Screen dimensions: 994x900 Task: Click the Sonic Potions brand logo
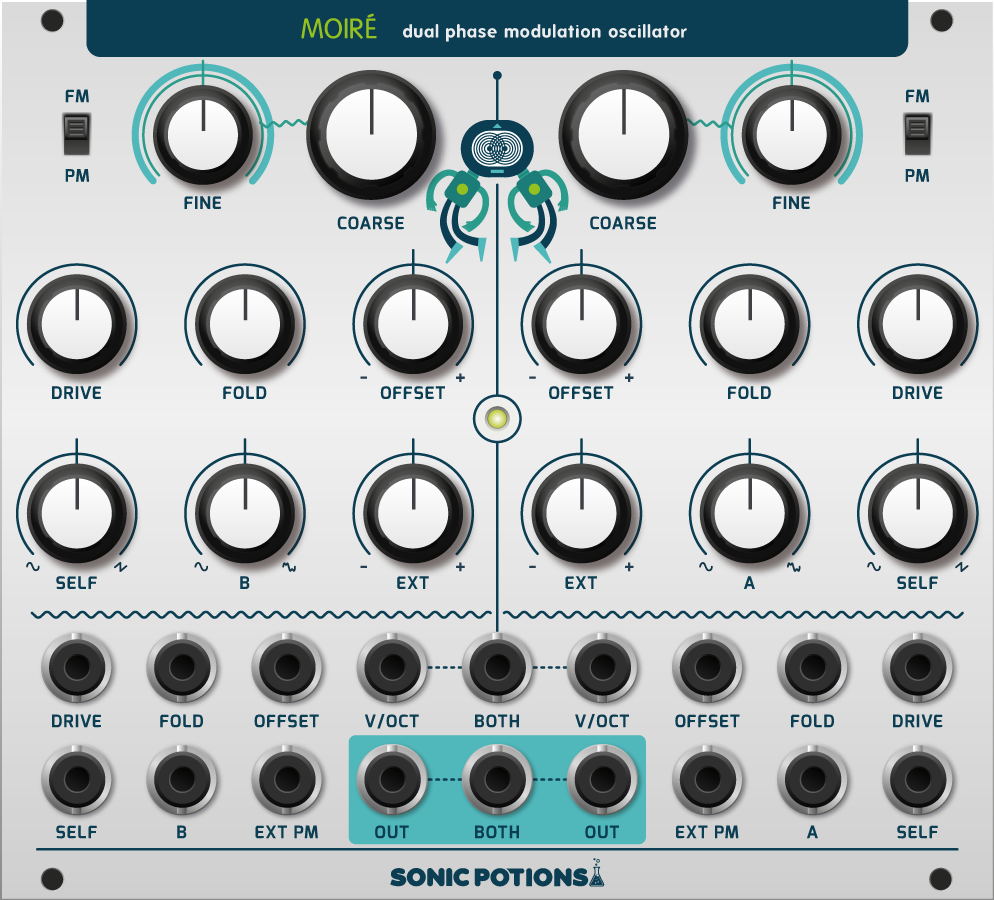(497, 876)
